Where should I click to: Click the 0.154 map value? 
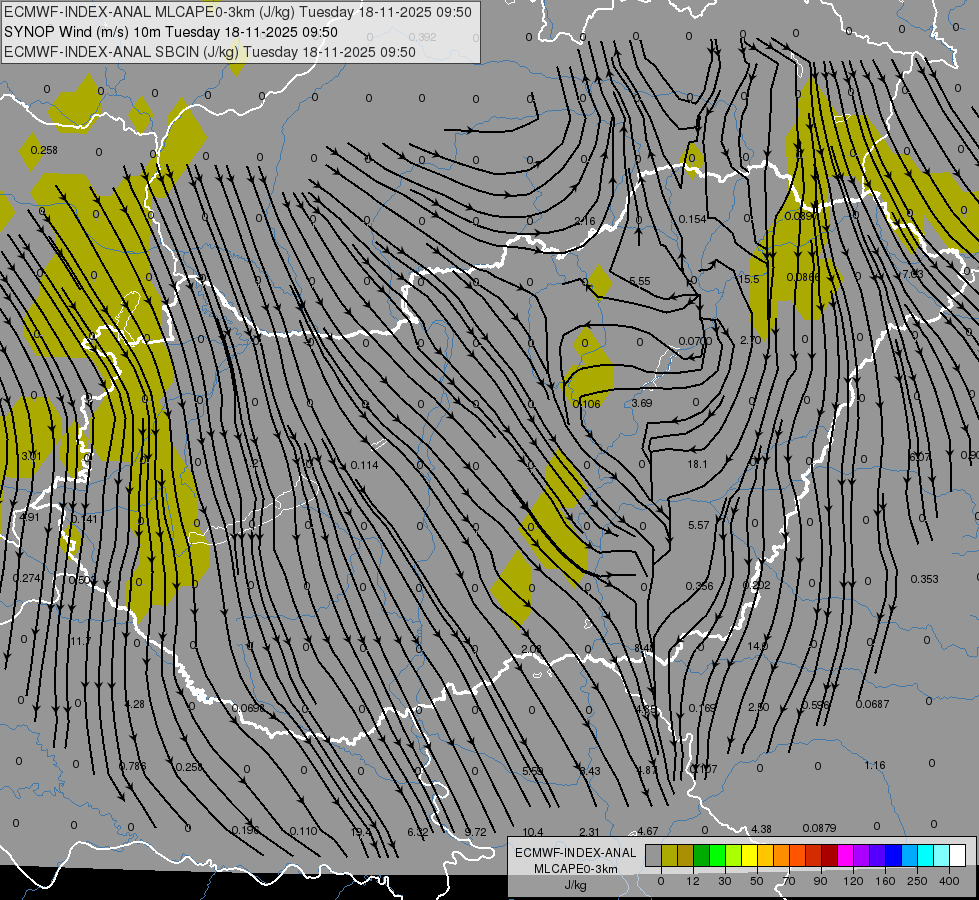(x=692, y=219)
